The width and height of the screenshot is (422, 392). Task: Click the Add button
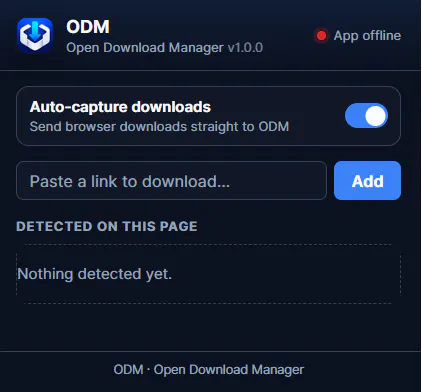[x=367, y=181]
